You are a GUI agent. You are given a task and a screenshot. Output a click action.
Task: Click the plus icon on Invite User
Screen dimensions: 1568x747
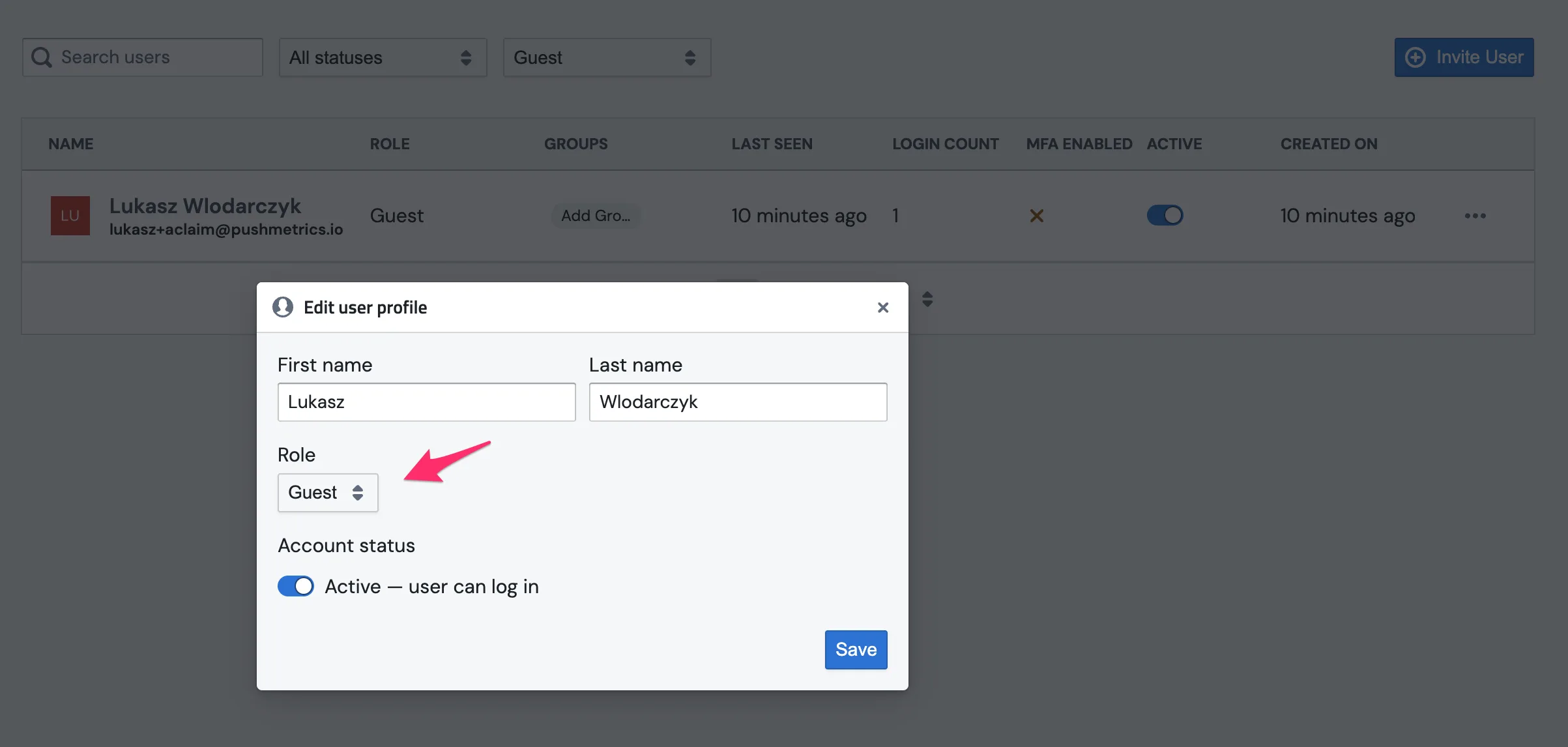tap(1416, 57)
